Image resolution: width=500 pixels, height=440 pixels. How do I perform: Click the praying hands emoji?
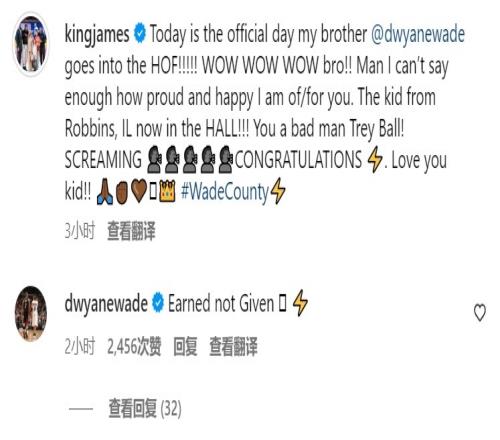pyautogui.click(x=104, y=191)
